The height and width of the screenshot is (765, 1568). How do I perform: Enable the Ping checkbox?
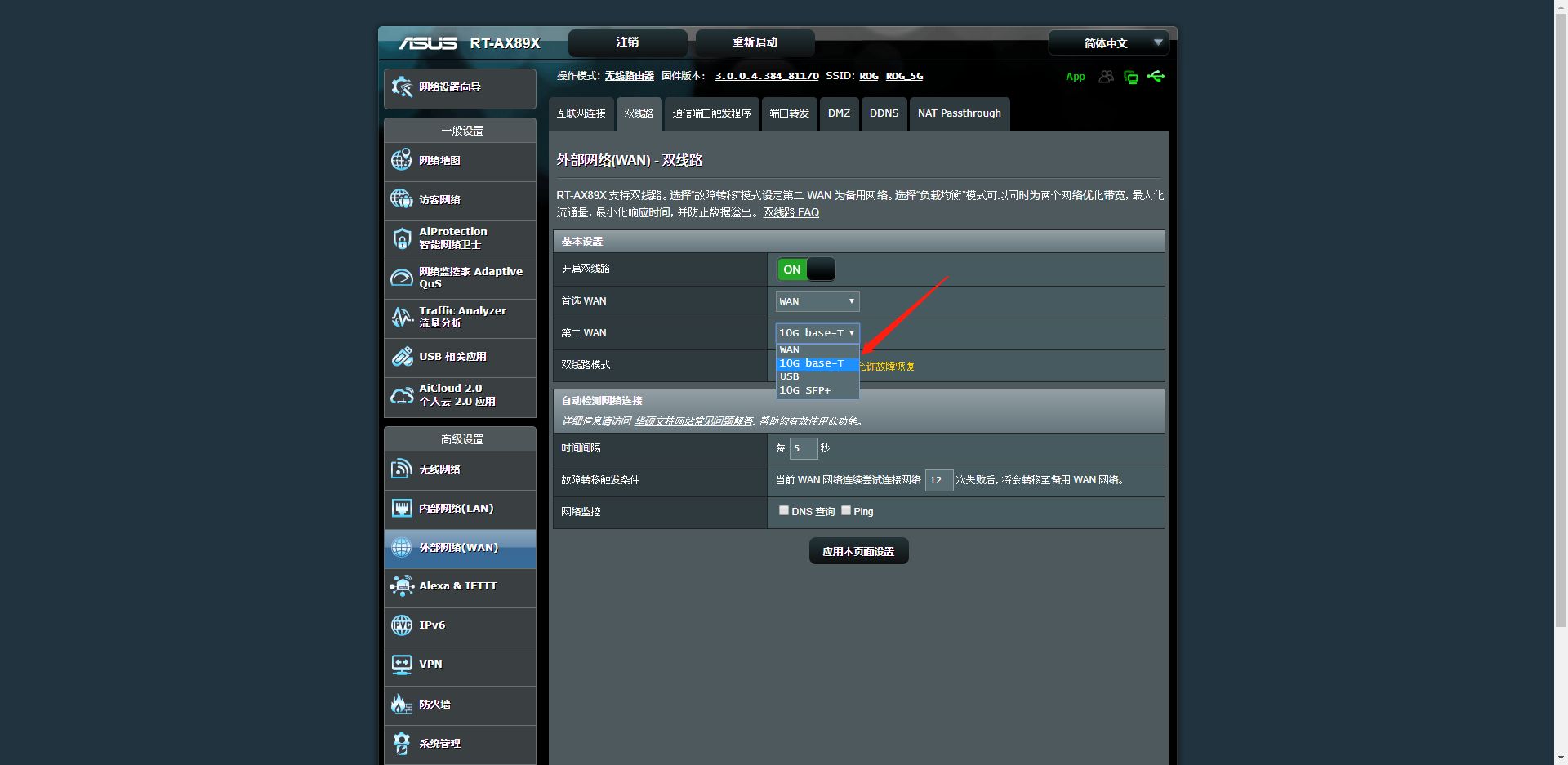point(846,510)
